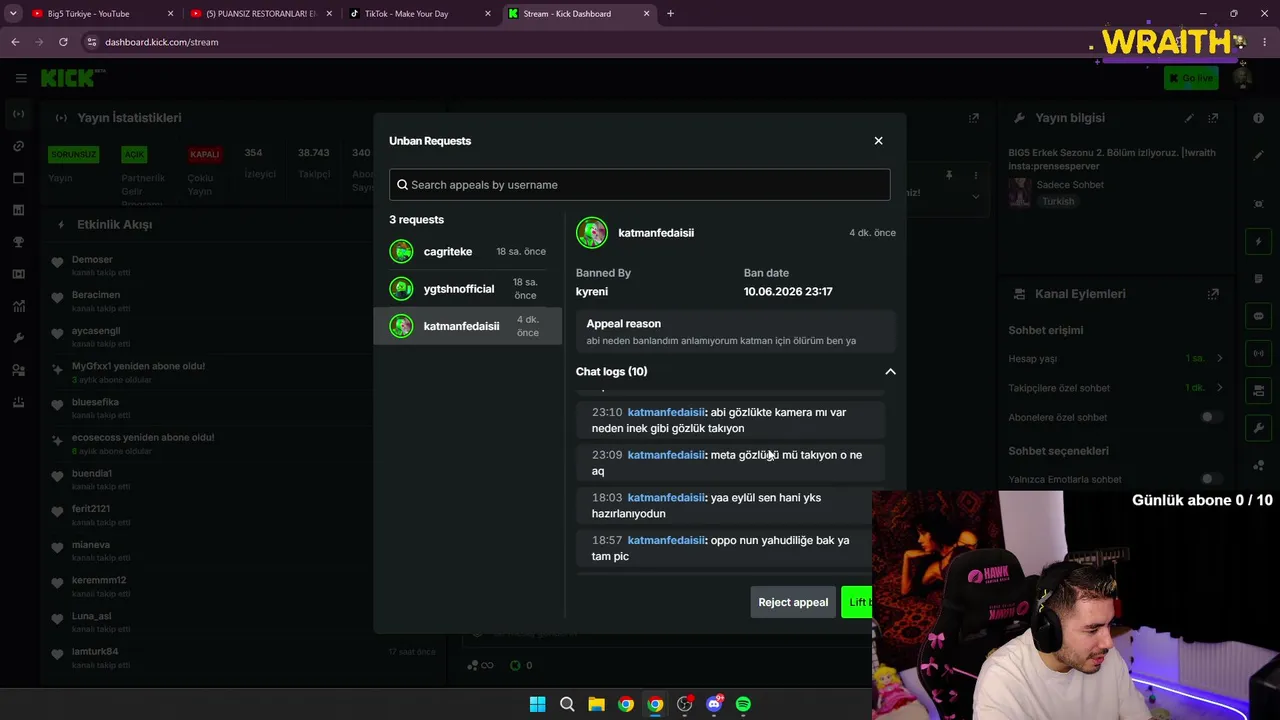Click Demoser in the activity feed
Viewport: 1280px width, 720px height.
point(92,260)
